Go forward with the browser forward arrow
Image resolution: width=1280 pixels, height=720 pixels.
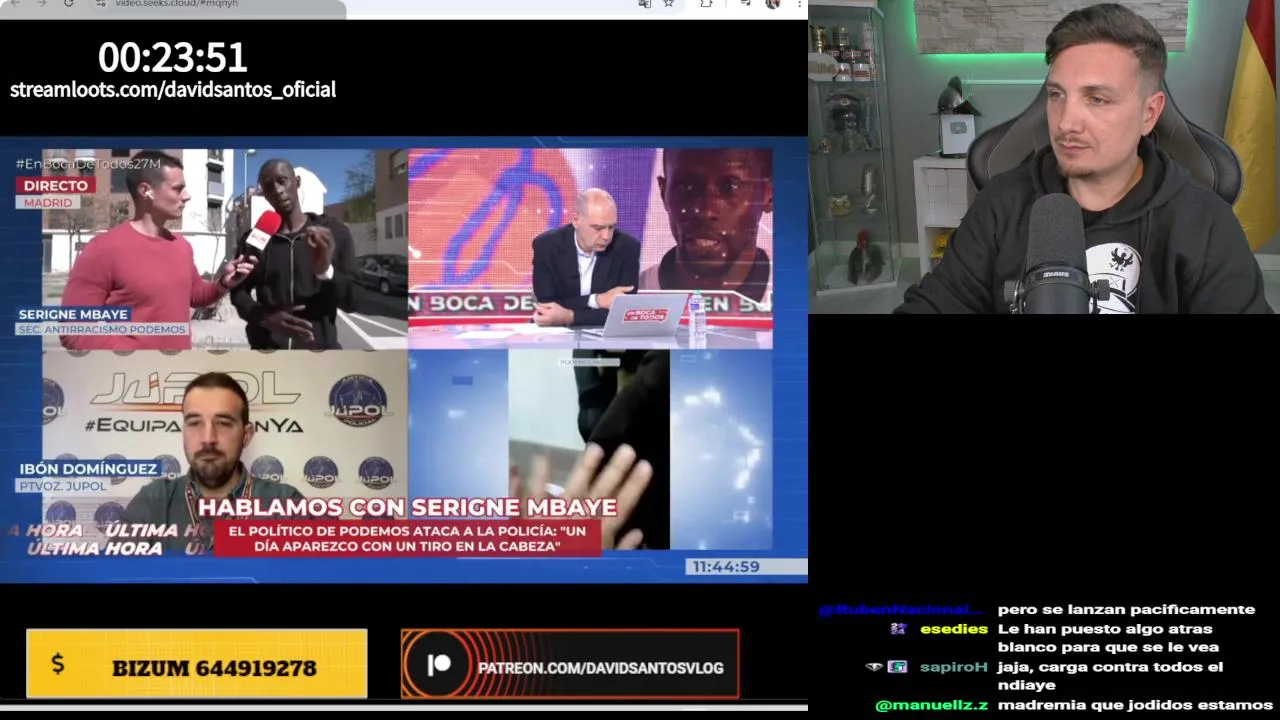42,3
